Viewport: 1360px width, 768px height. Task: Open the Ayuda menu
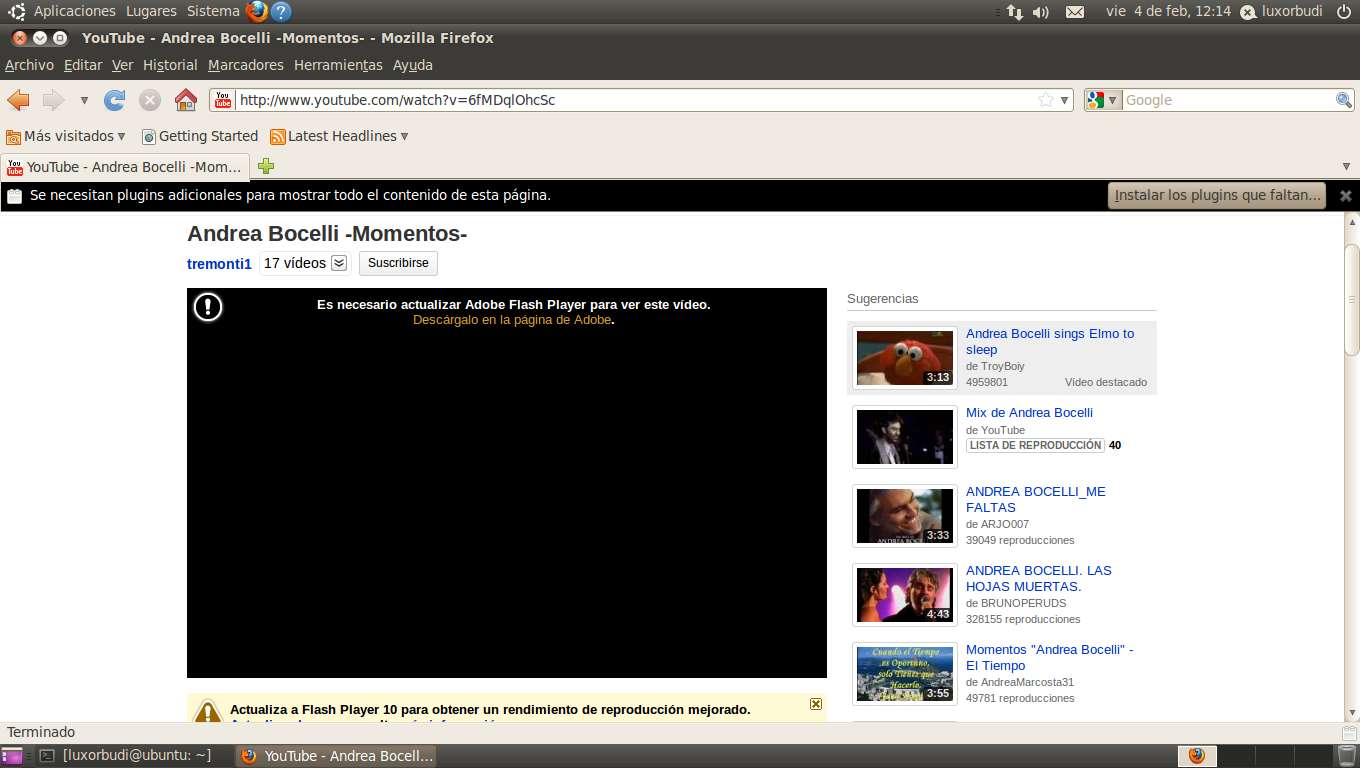click(x=413, y=65)
